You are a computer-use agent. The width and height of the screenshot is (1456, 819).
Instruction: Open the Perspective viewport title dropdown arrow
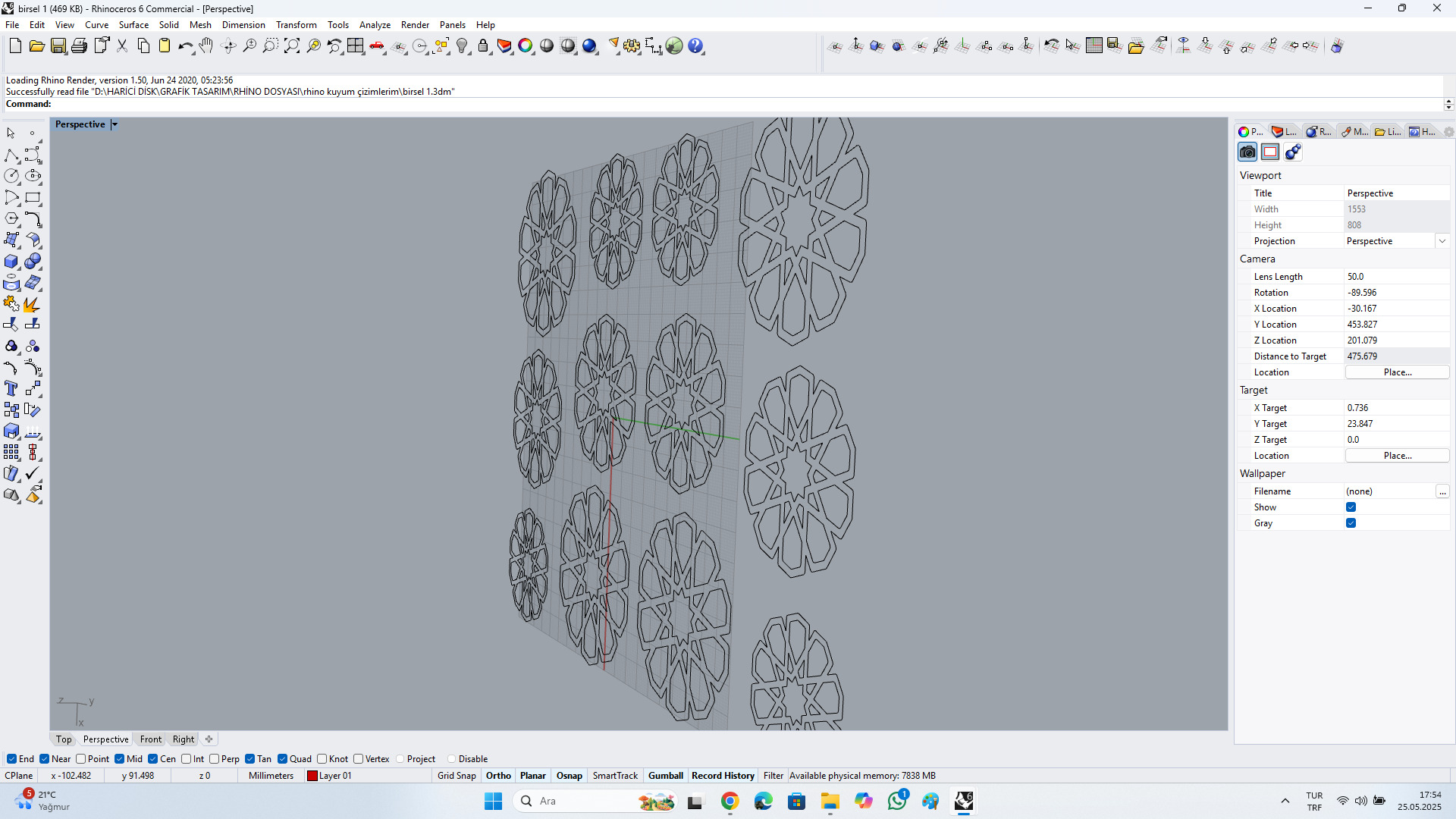[x=115, y=124]
